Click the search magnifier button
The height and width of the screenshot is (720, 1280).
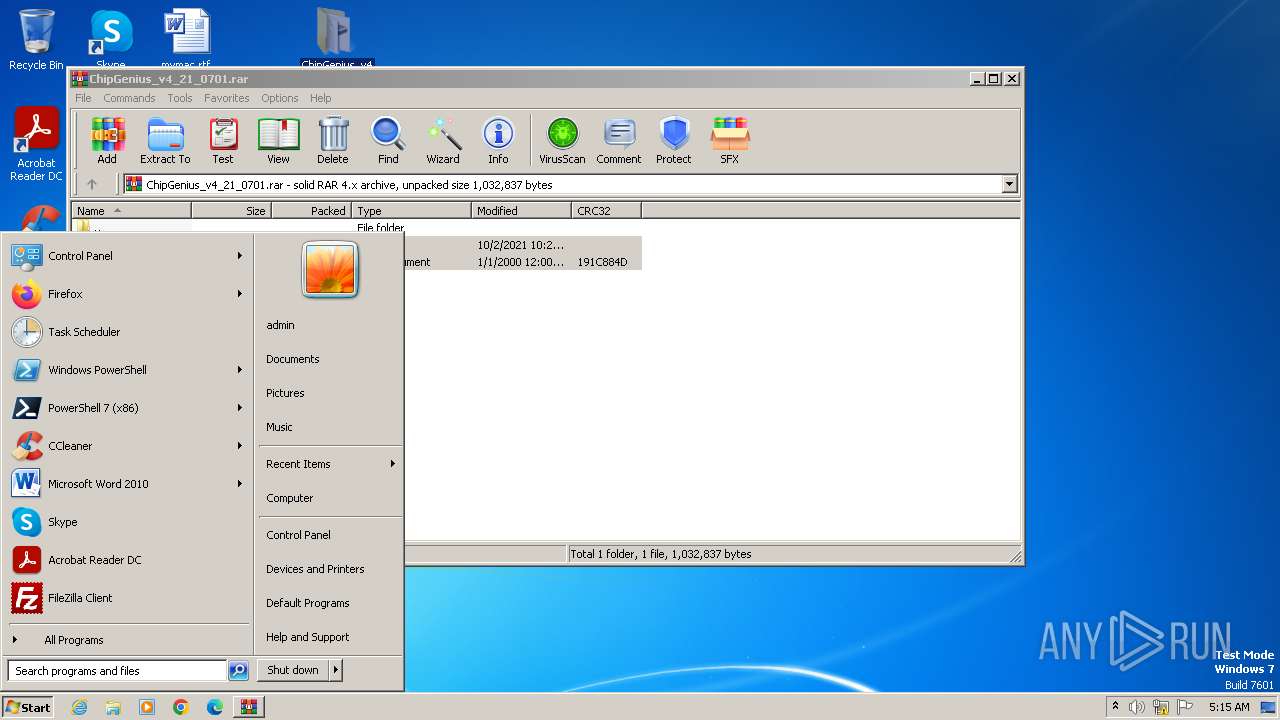coord(238,671)
